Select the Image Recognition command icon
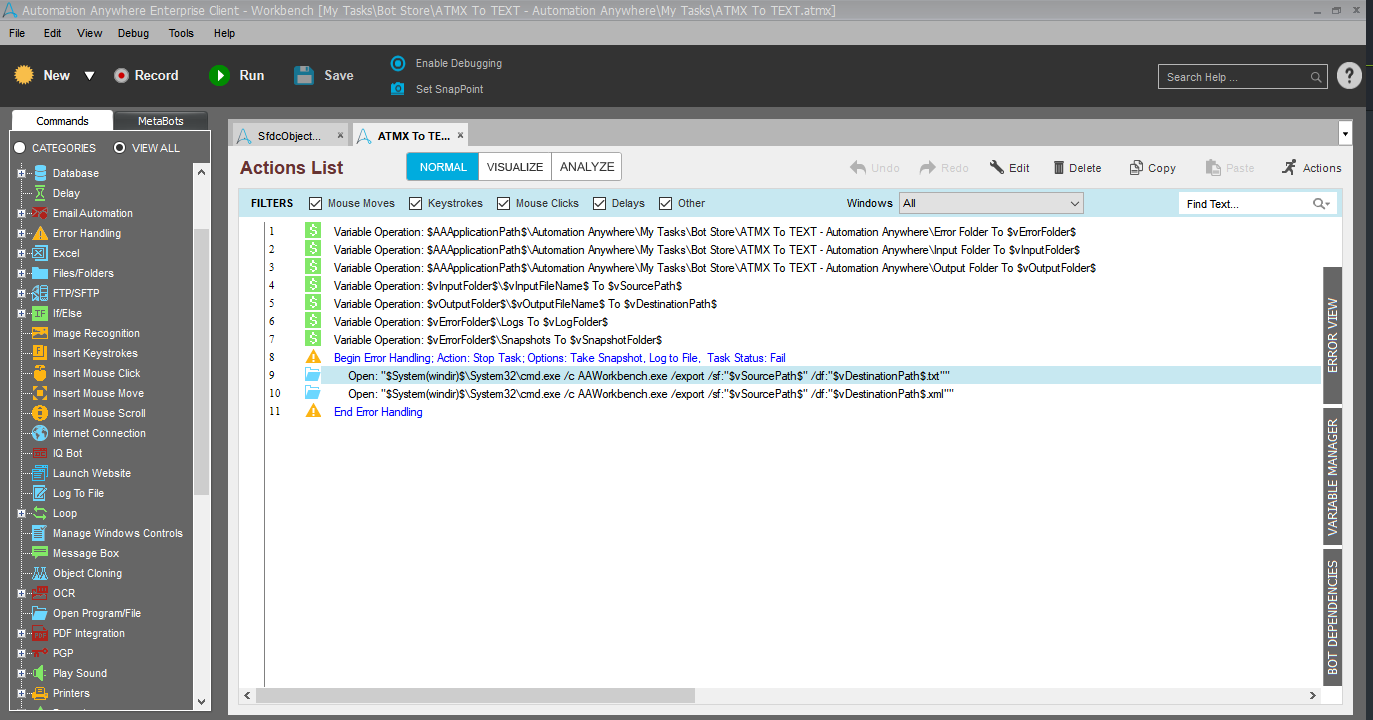Viewport: 1373px width, 720px height. coord(40,333)
